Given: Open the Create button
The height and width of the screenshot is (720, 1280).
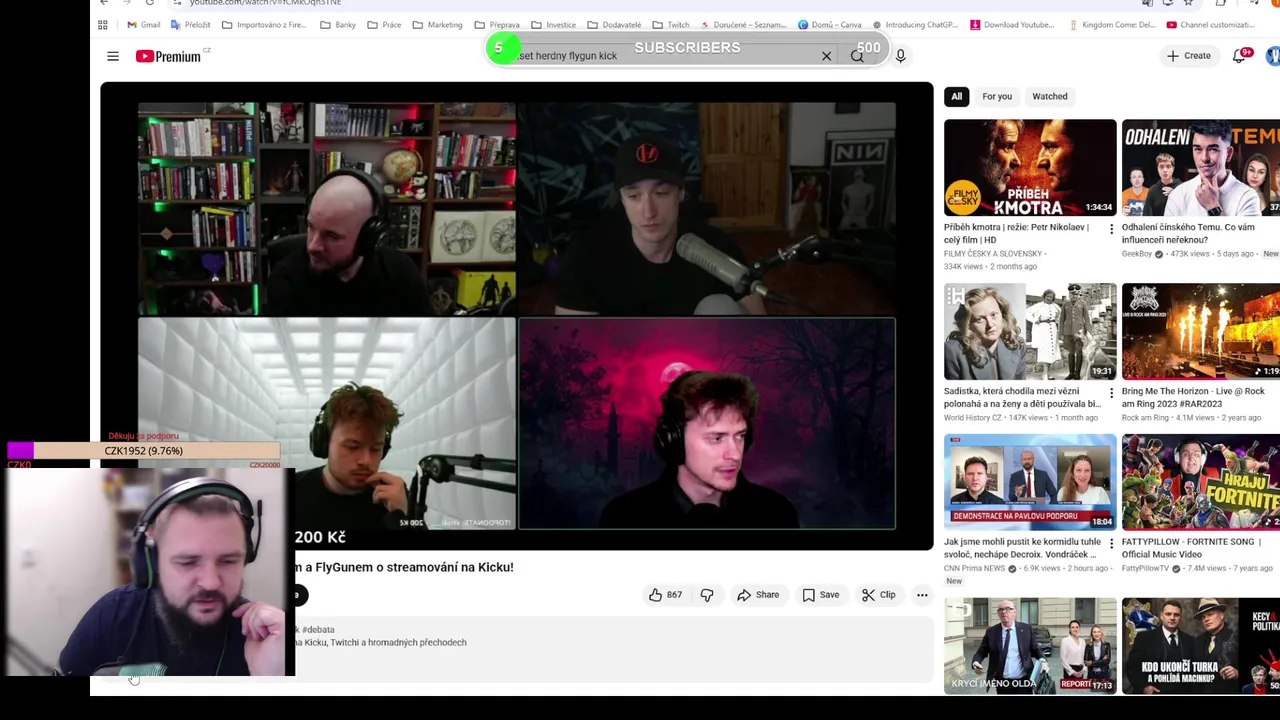Looking at the screenshot, I should [x=1188, y=56].
